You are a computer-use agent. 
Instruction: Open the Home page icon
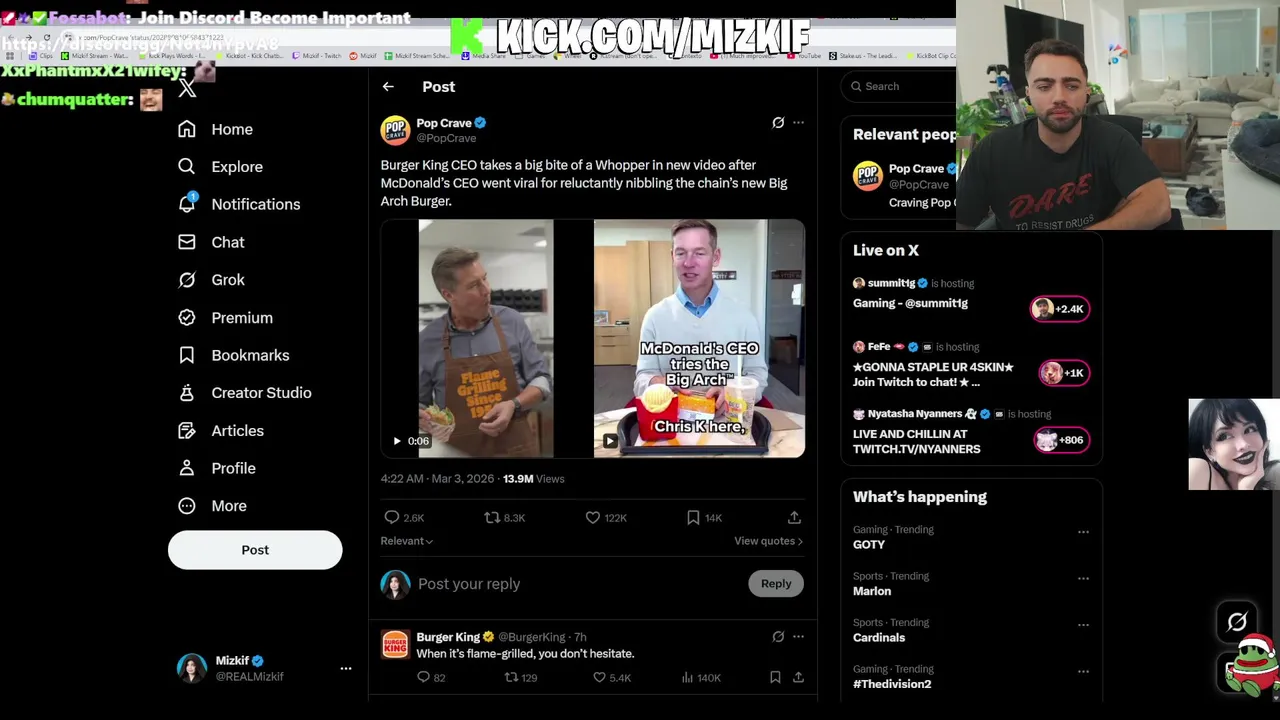click(187, 129)
